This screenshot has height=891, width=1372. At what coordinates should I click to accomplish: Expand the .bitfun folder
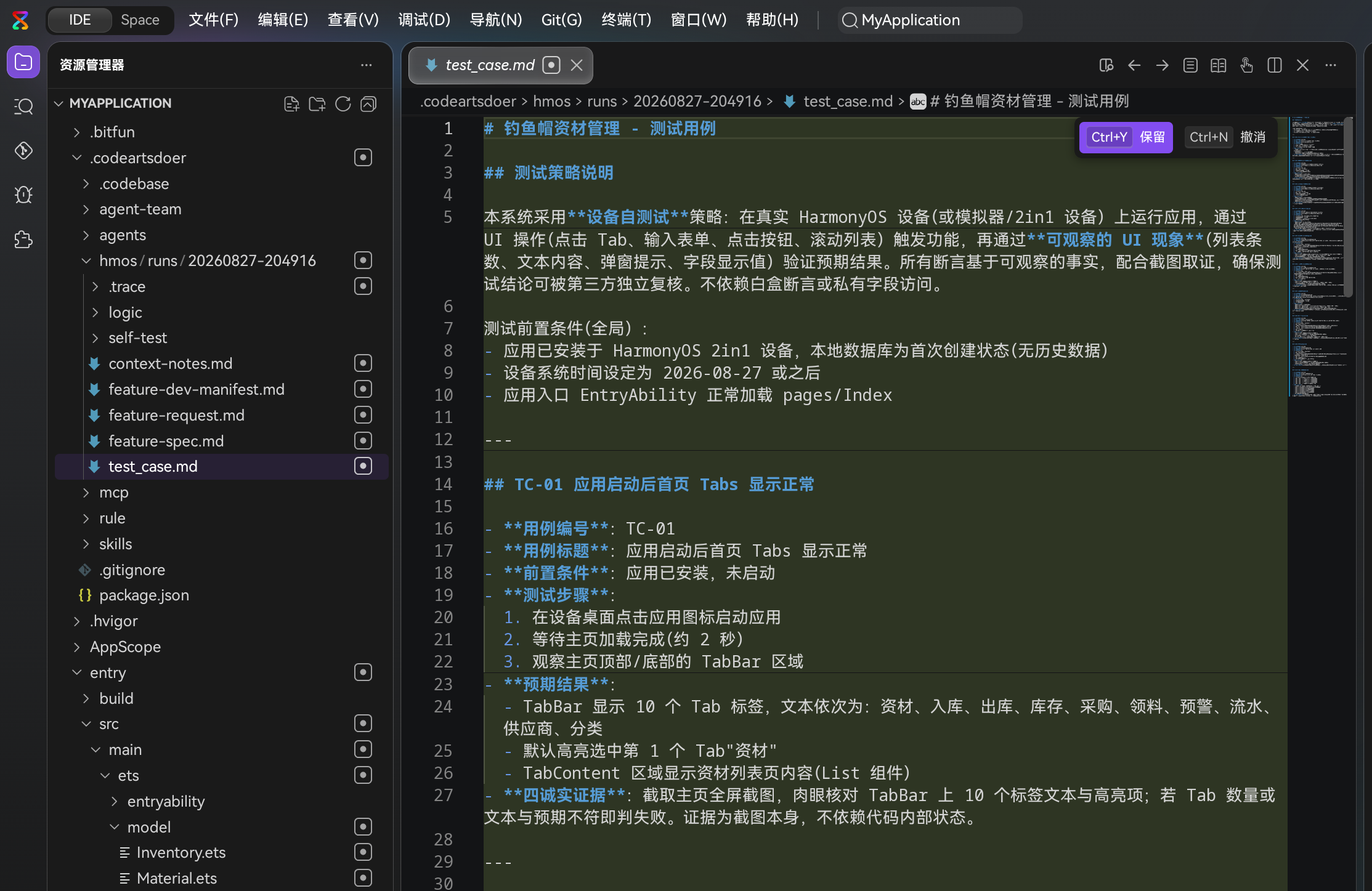point(76,132)
